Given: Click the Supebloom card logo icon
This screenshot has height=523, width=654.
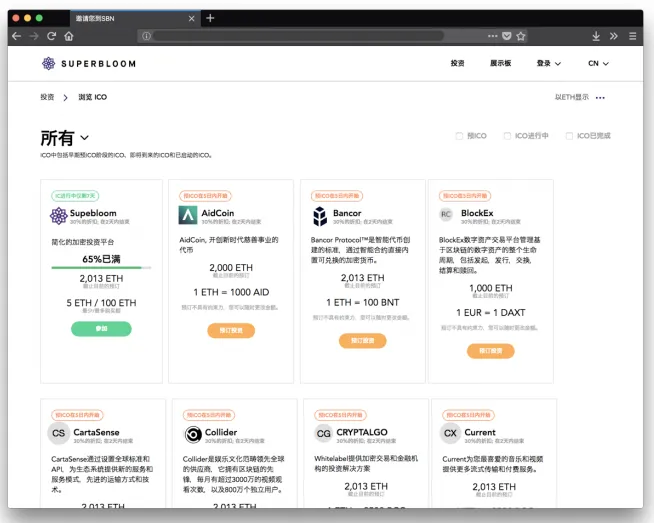Looking at the screenshot, I should coord(58,216).
